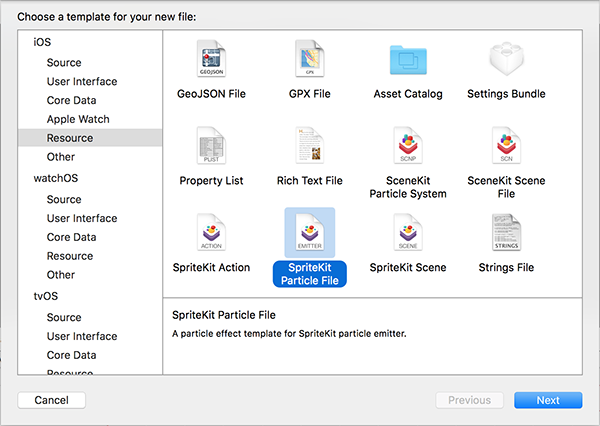Click the 'GeoJSON File' label
600x426 pixels.
(x=211, y=94)
